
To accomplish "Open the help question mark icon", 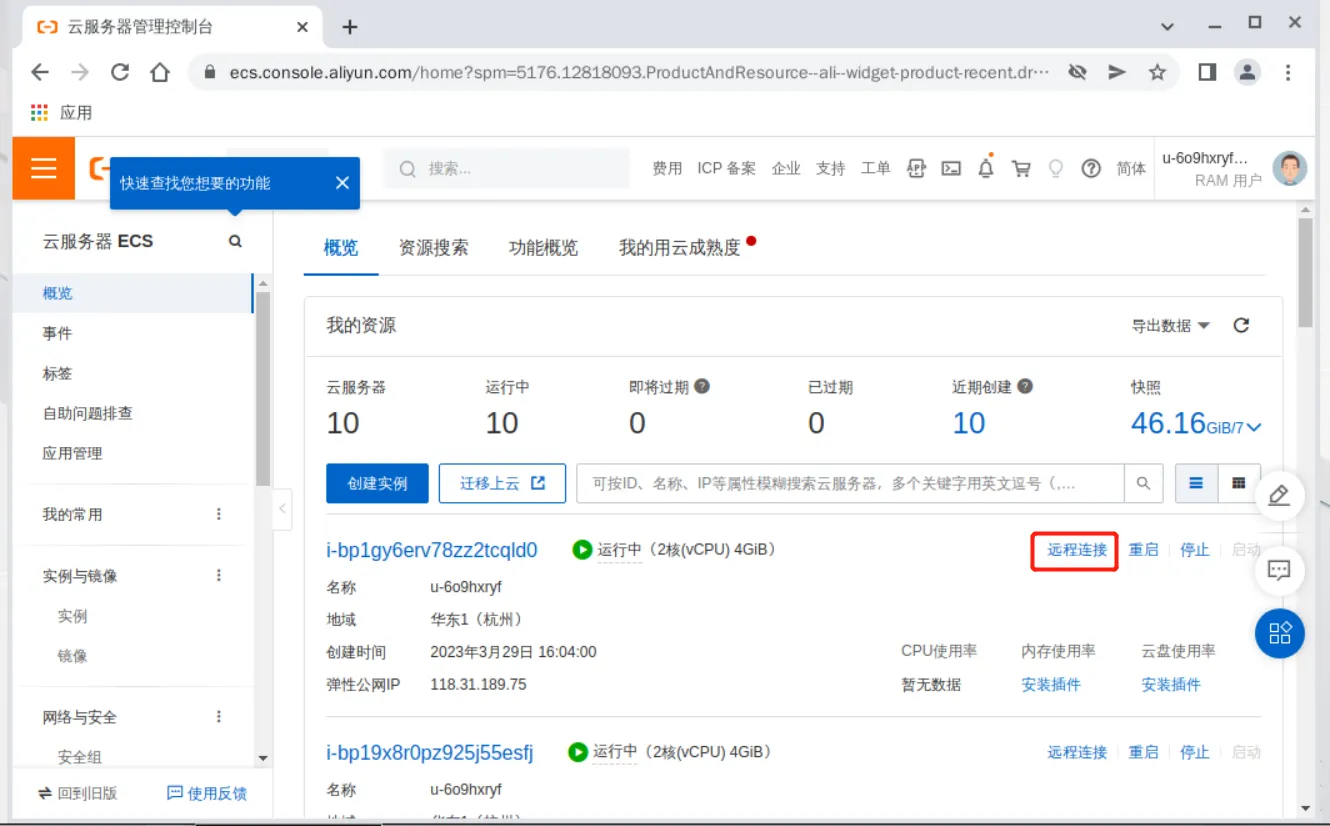I will pyautogui.click(x=1091, y=168).
